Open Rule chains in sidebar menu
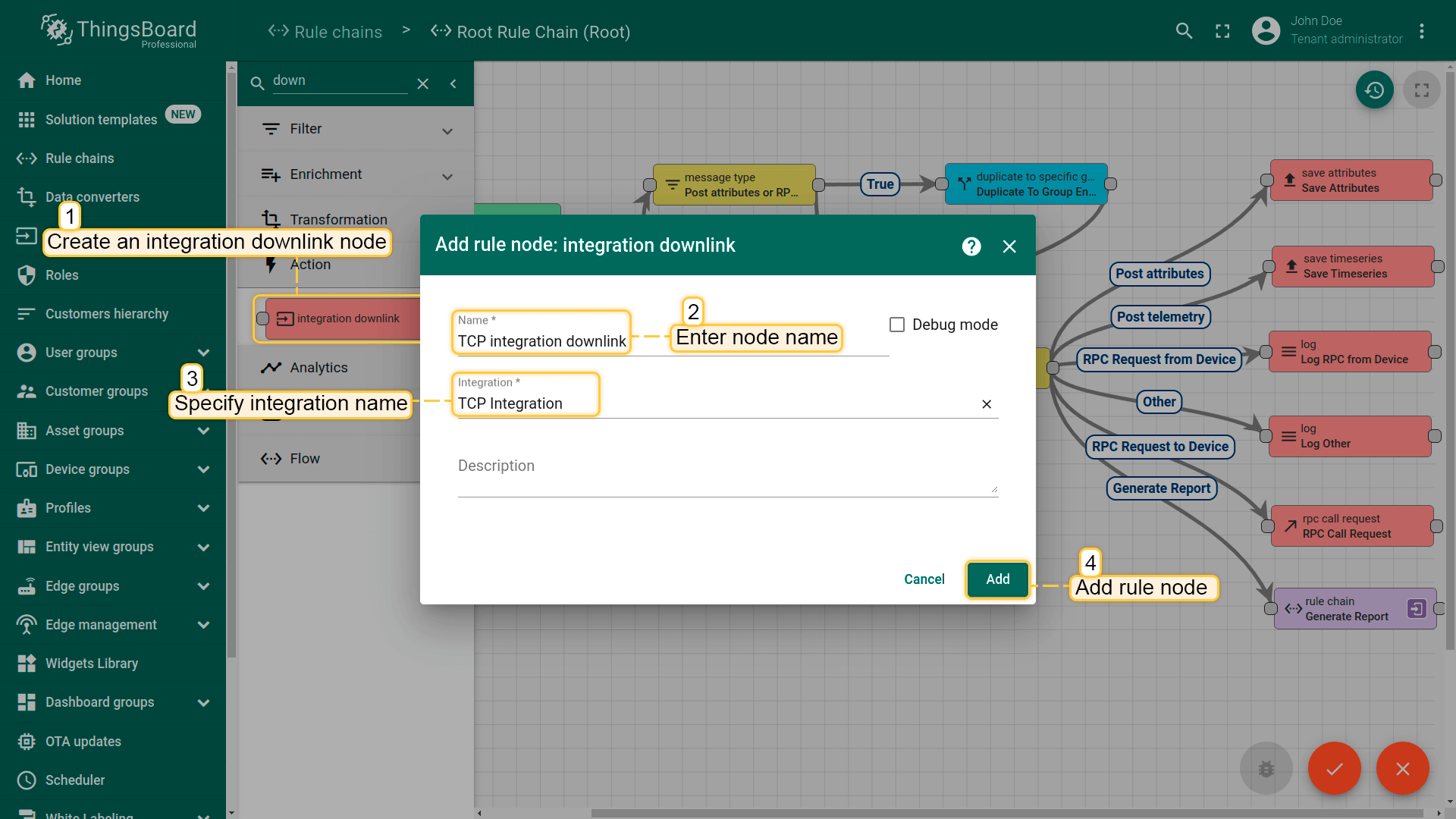This screenshot has width=1456, height=819. tap(80, 158)
